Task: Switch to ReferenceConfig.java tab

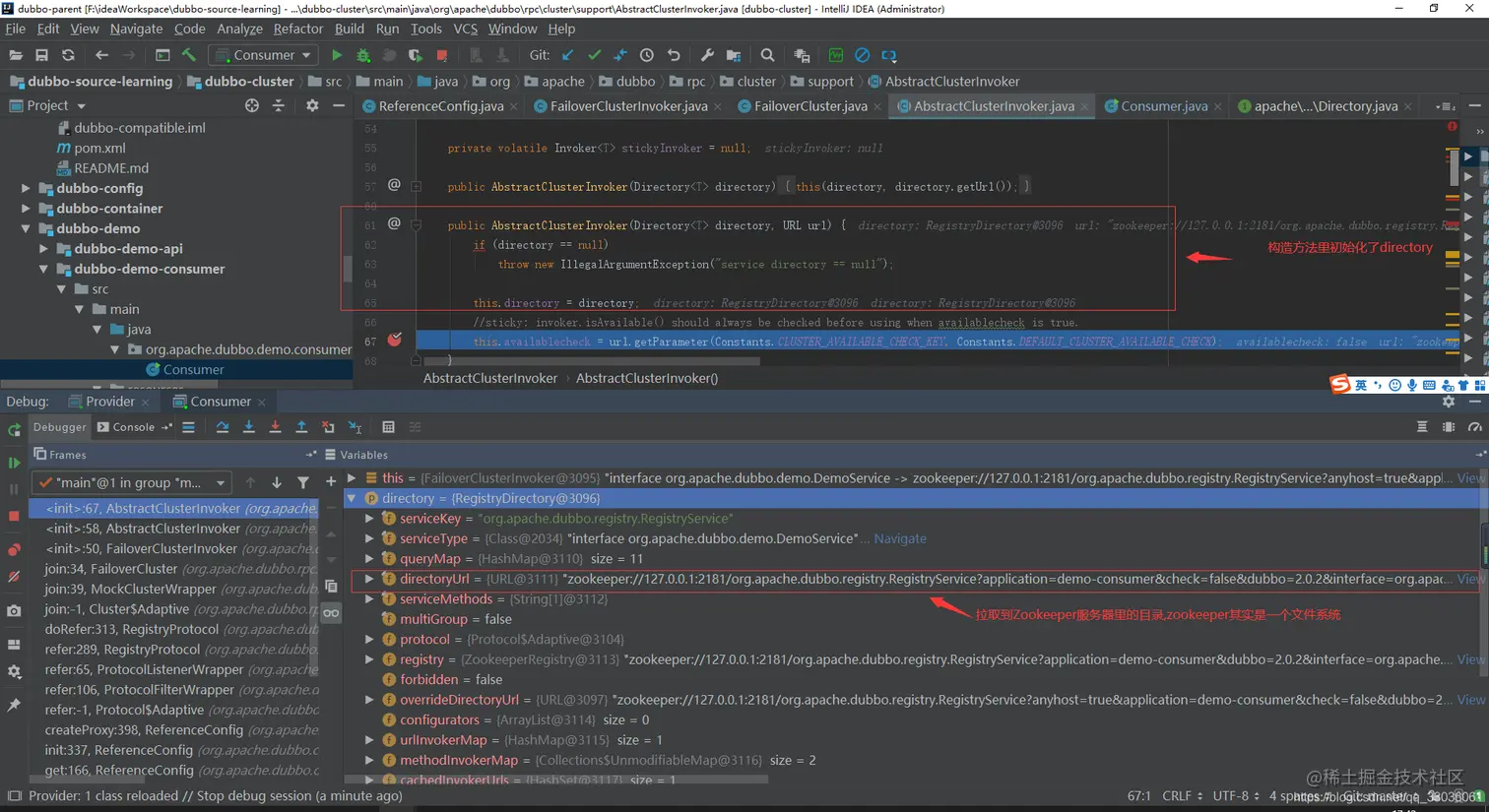Action: (x=440, y=106)
